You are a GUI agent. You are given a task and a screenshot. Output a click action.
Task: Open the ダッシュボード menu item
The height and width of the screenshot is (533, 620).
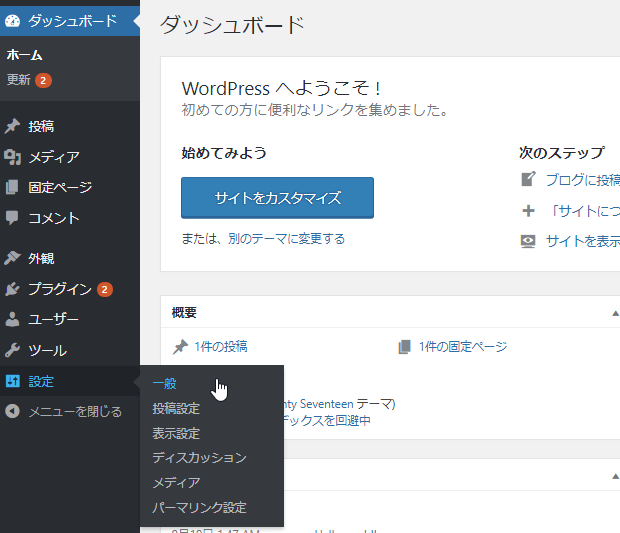(x=70, y=21)
